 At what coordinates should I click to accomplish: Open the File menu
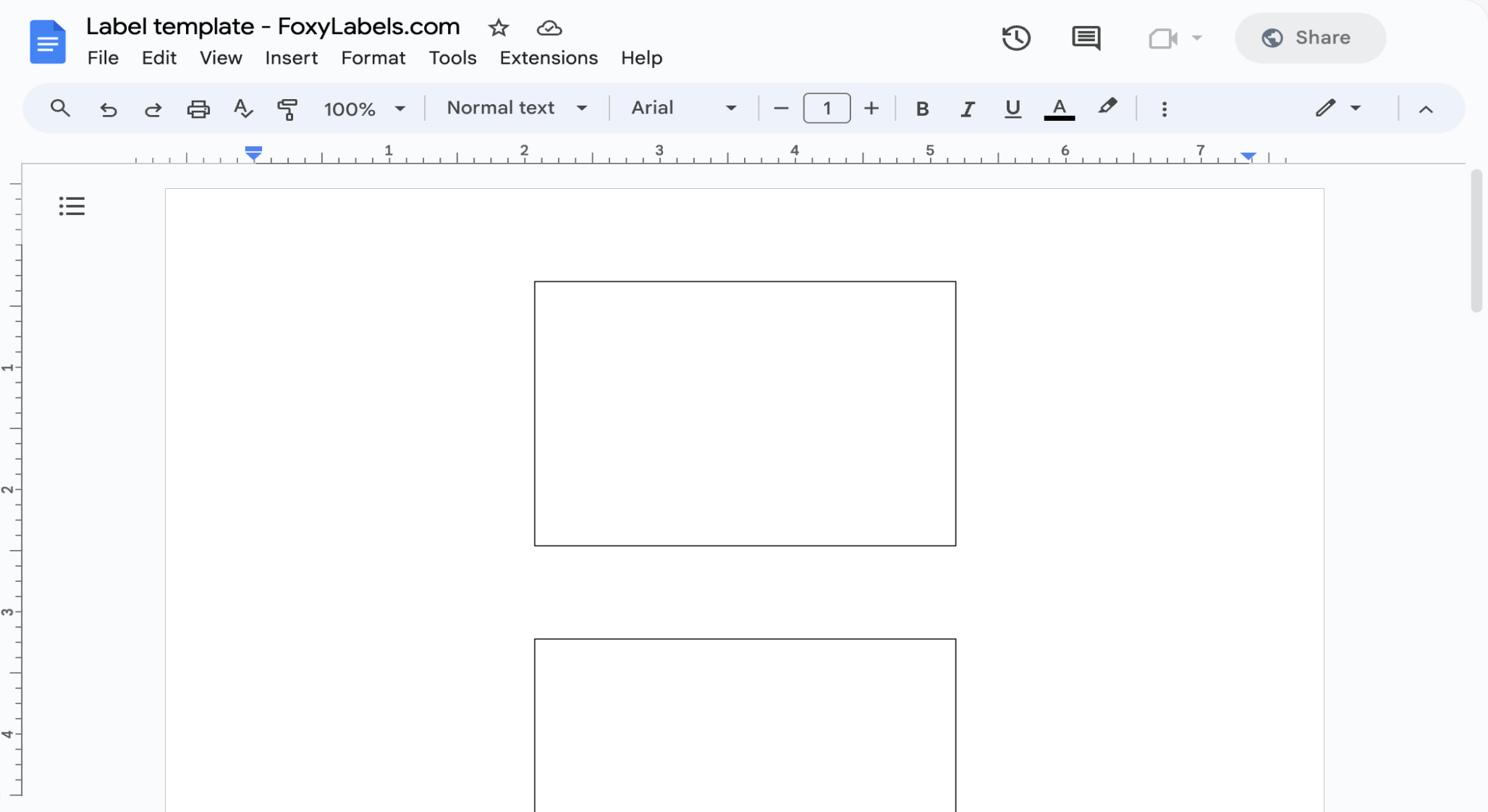click(x=103, y=58)
